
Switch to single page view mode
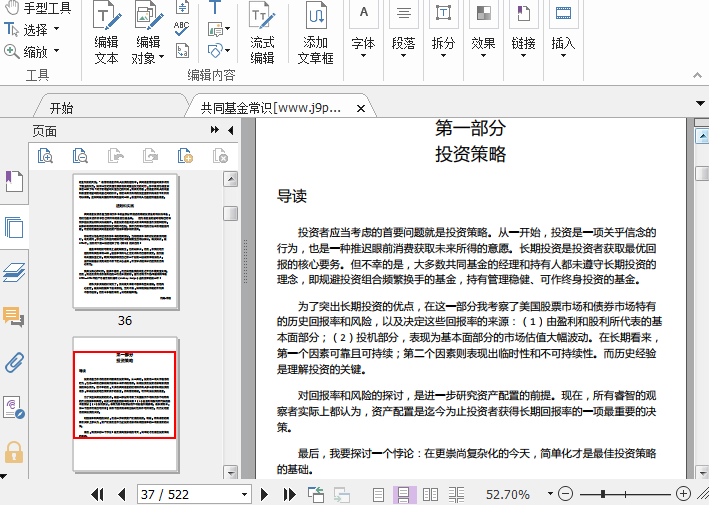378,494
